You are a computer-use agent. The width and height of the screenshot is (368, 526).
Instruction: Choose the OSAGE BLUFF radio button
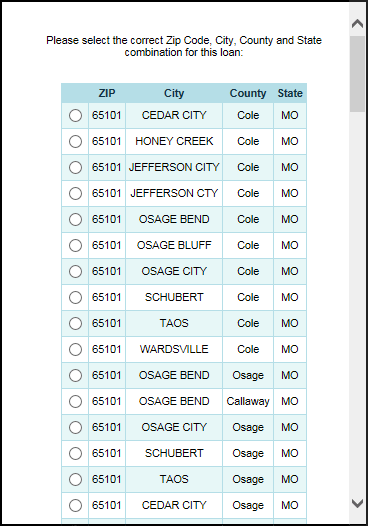[x=75, y=245]
